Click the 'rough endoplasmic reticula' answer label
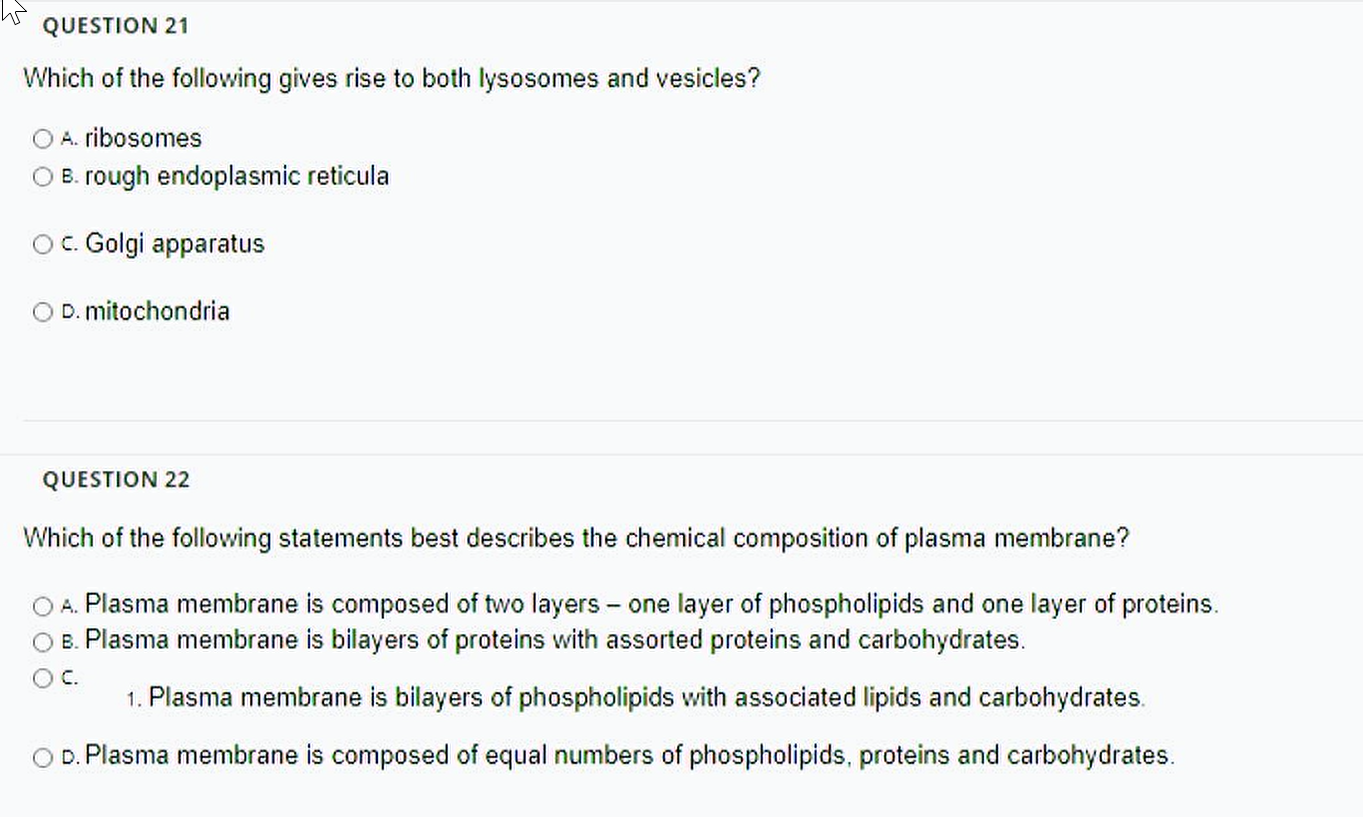This screenshot has width=1363, height=817. coord(237,176)
